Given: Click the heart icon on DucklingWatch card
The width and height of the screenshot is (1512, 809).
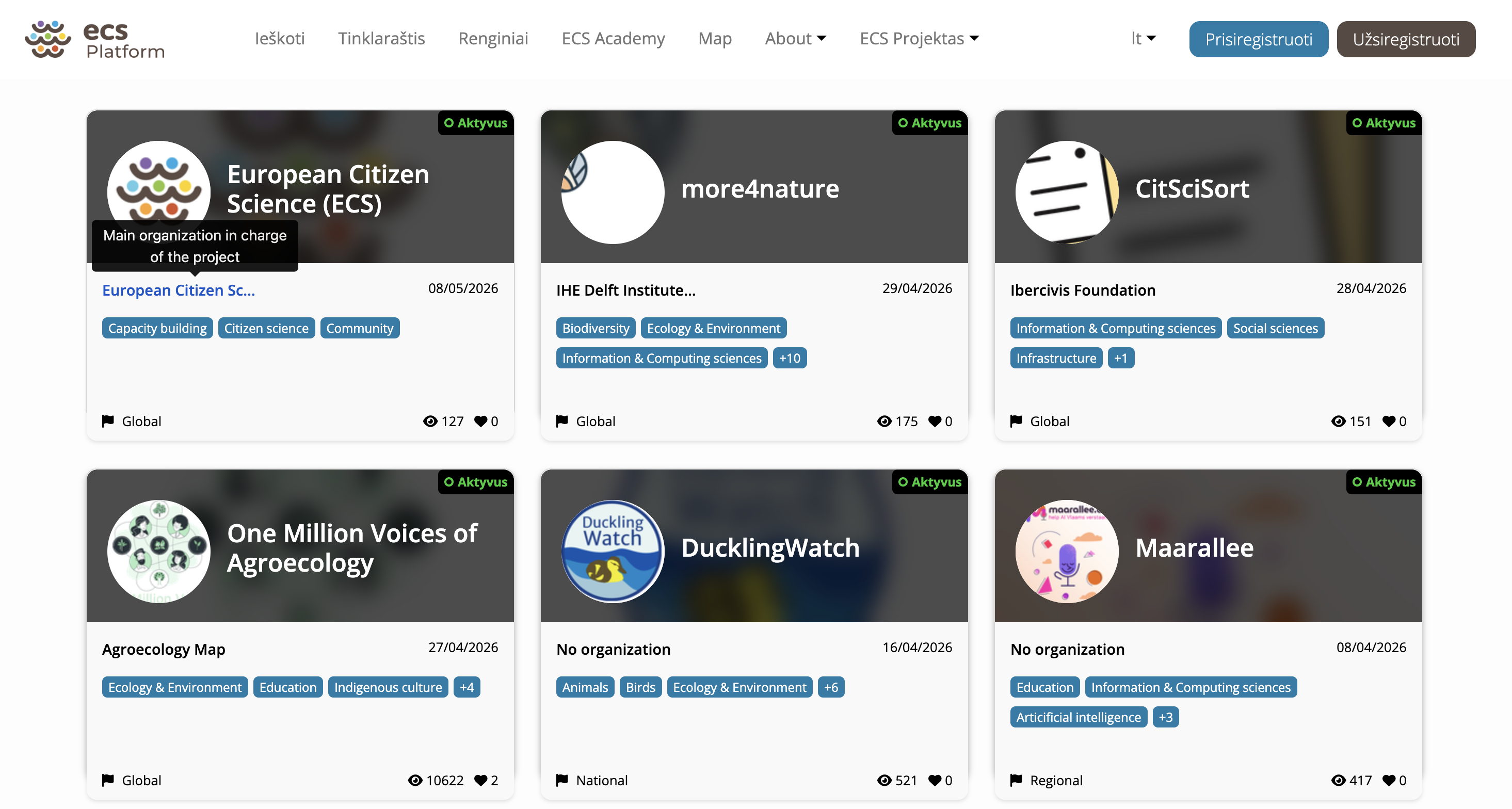Looking at the screenshot, I should click(x=935, y=780).
